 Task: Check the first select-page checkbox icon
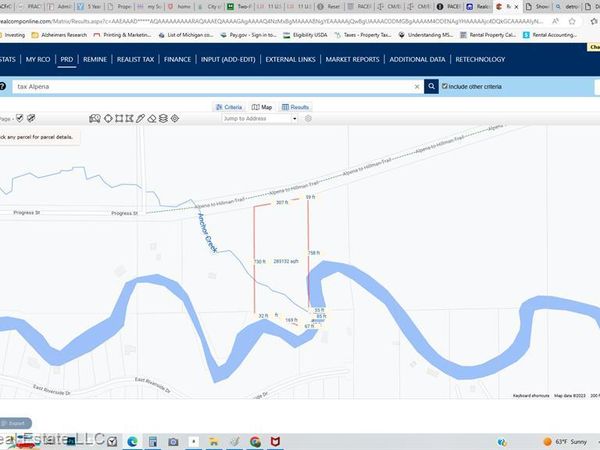coord(19,118)
